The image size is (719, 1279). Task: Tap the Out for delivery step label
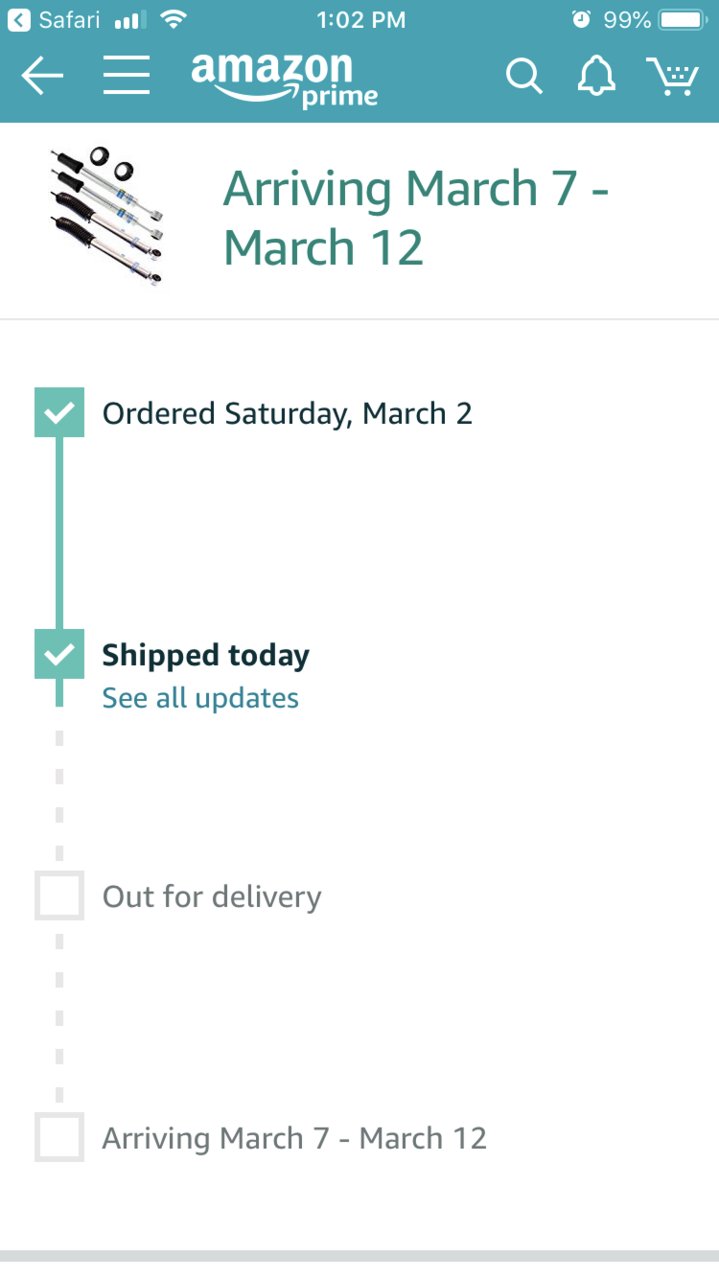[x=212, y=897]
